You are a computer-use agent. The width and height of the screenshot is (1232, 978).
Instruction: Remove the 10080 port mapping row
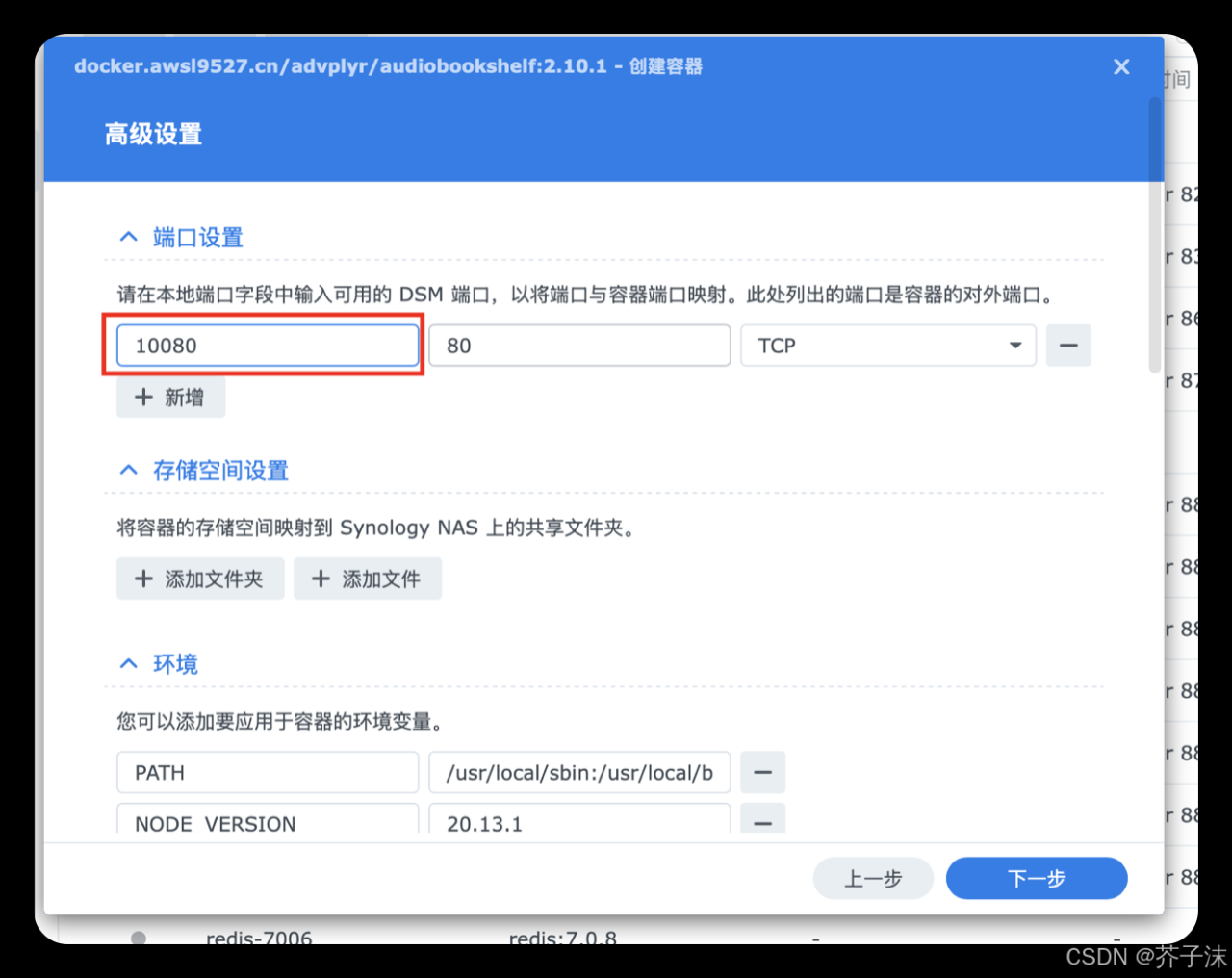point(1068,346)
